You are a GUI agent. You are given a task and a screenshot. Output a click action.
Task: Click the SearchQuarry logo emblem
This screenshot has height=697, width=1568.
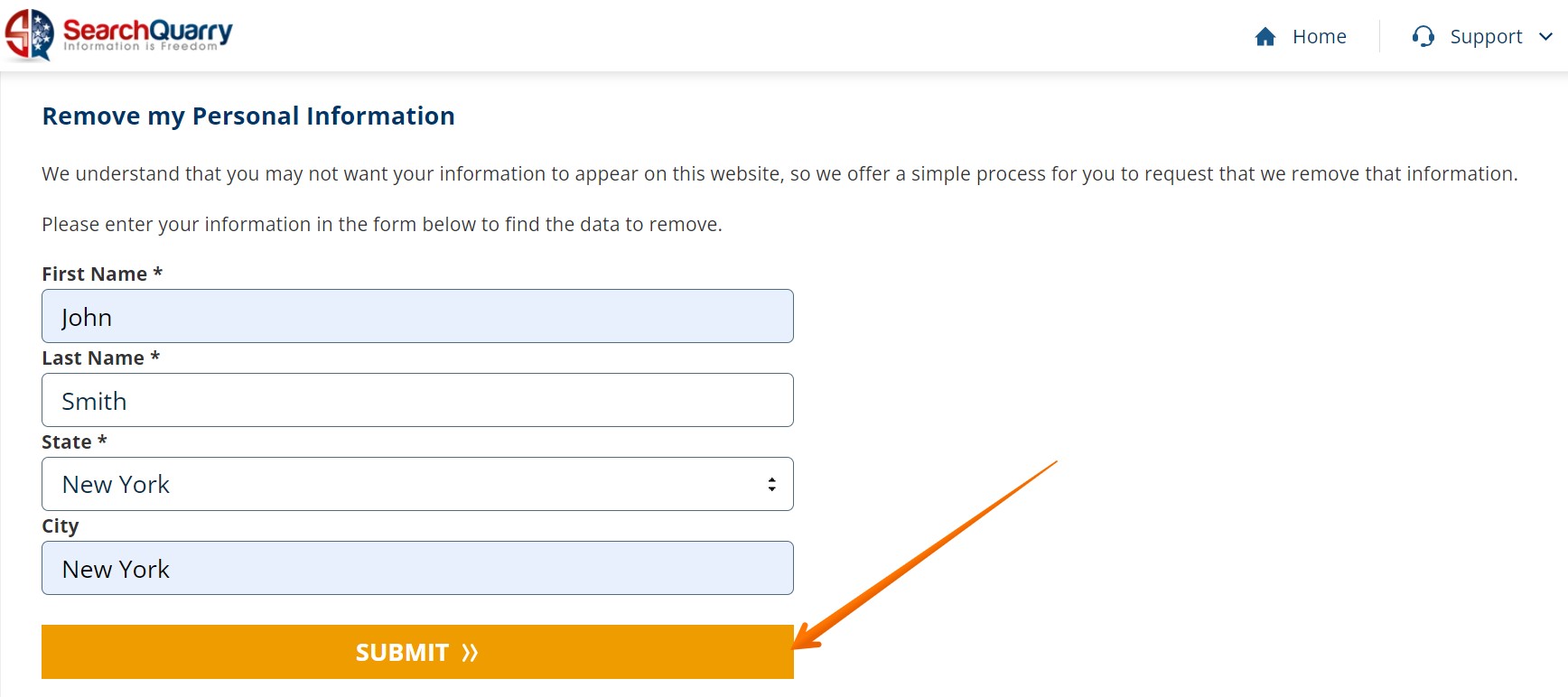(29, 34)
